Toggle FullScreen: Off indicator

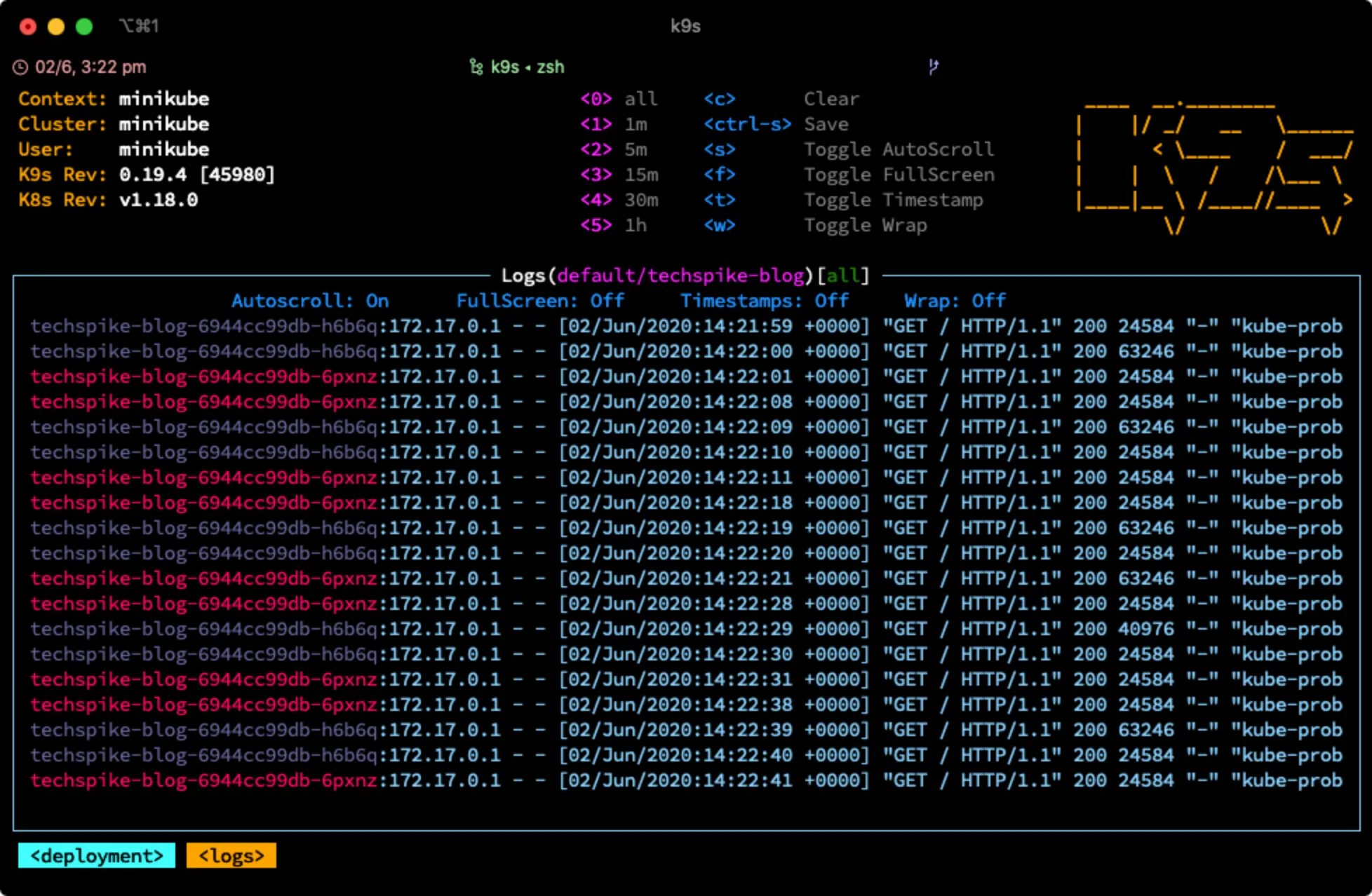(x=540, y=301)
